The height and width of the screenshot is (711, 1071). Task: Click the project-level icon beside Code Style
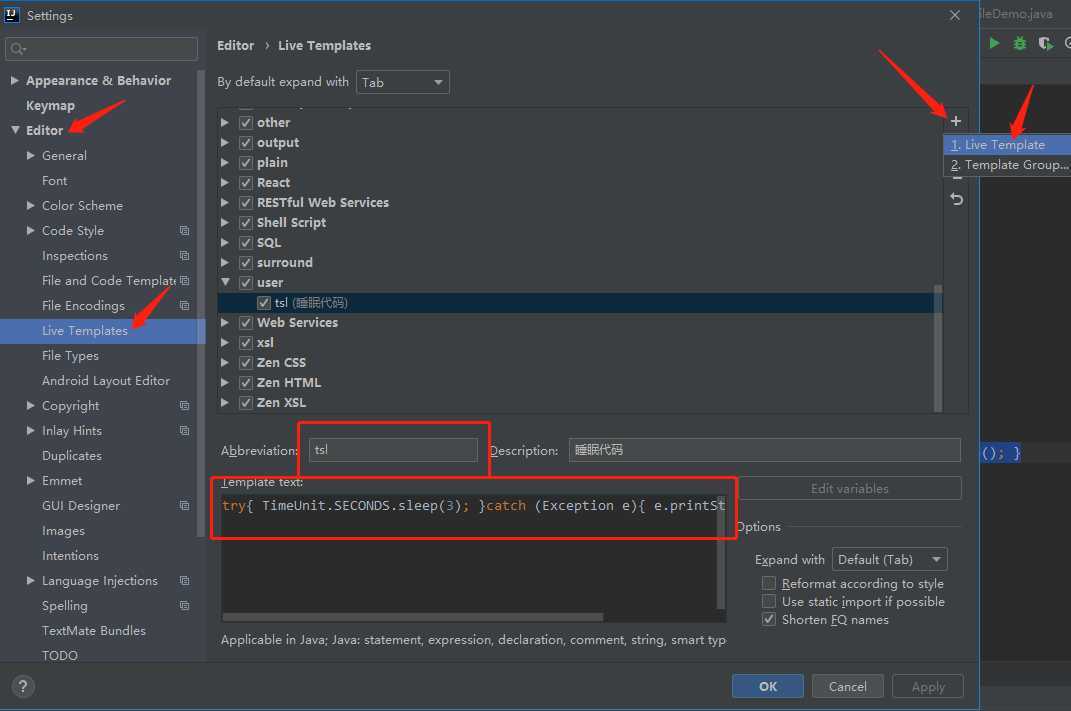click(184, 231)
